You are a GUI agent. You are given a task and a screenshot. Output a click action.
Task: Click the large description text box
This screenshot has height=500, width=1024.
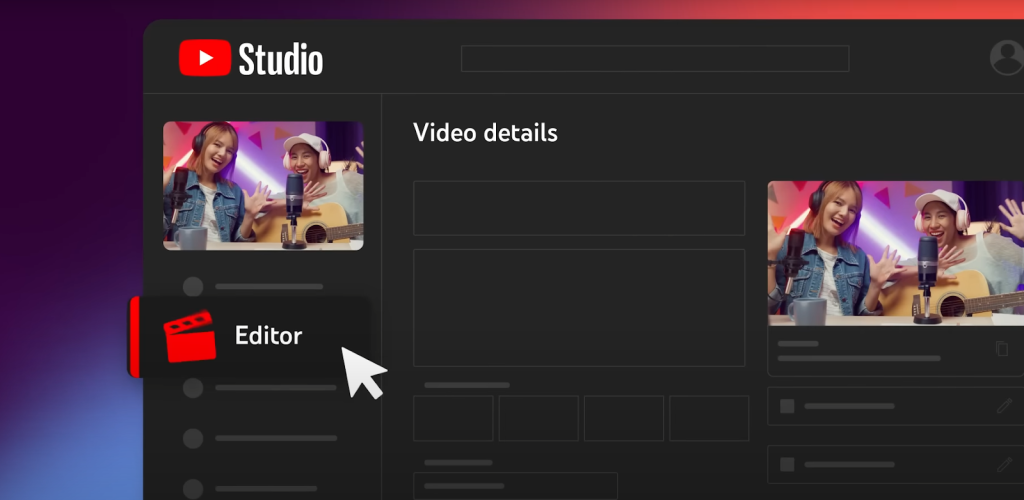[579, 307]
